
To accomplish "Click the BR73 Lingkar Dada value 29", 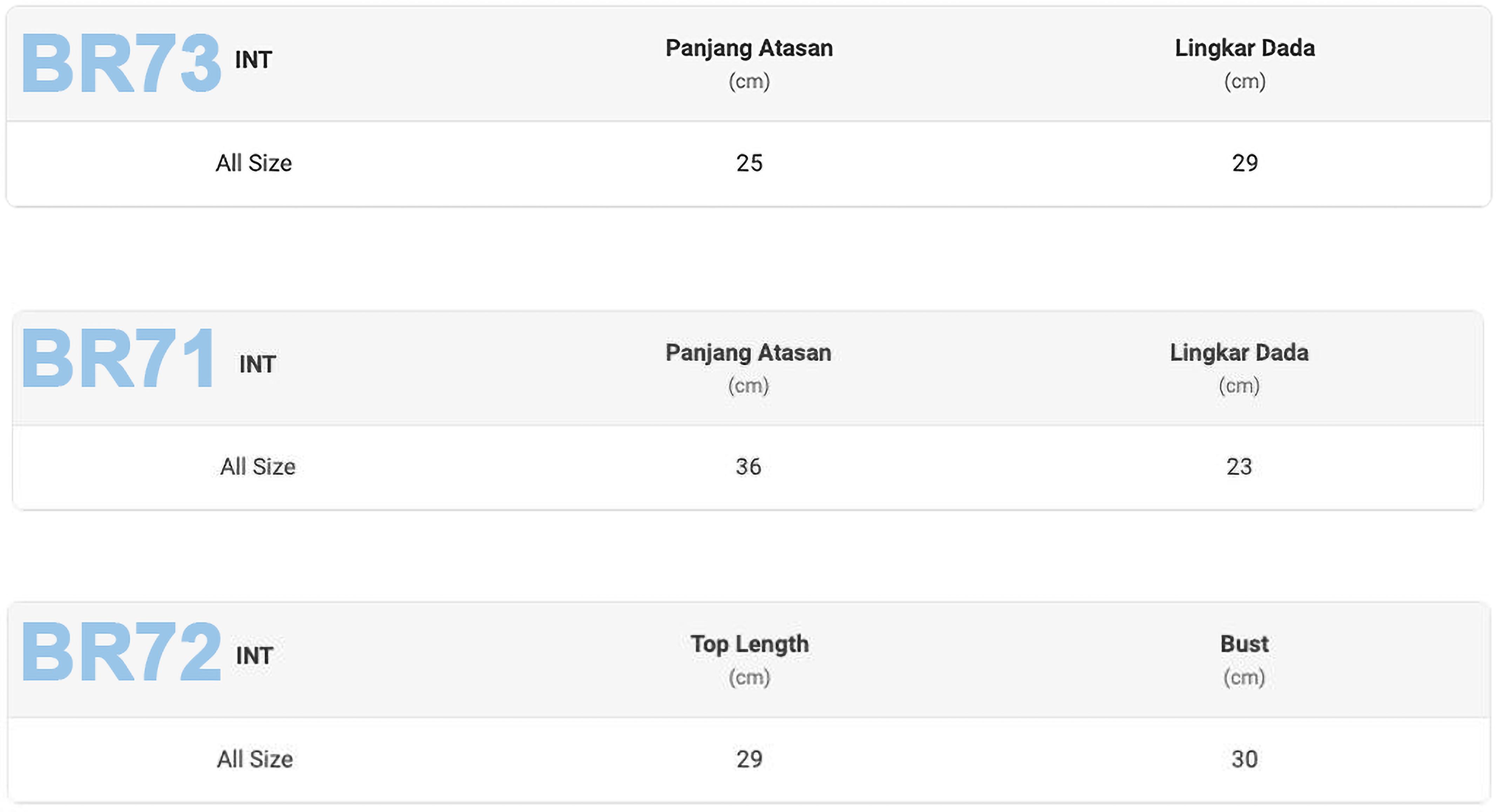I will [1245, 163].
